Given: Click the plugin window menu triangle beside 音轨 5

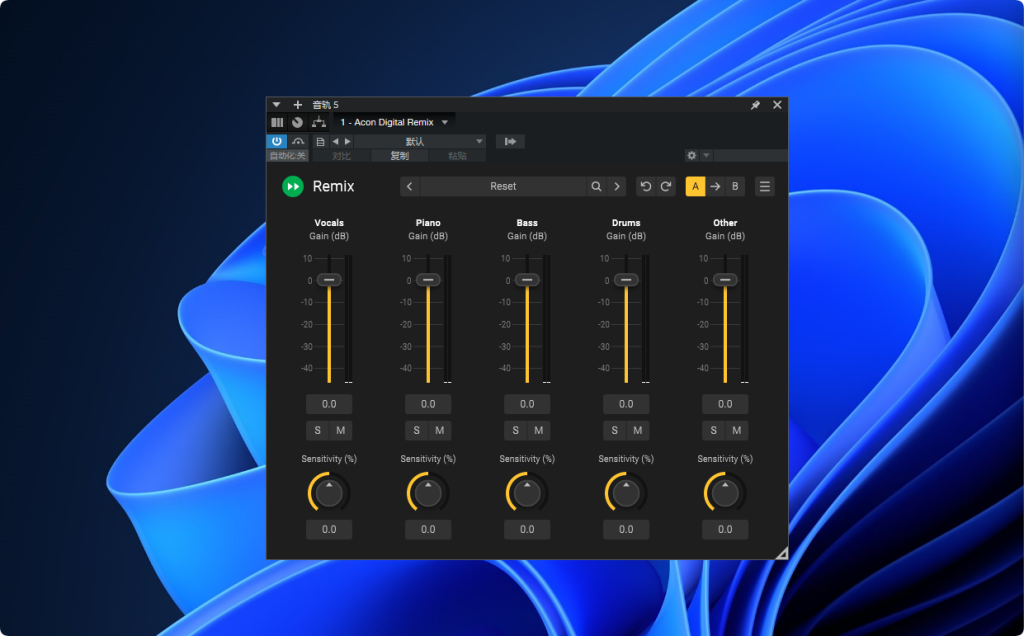Looking at the screenshot, I should tap(276, 104).
